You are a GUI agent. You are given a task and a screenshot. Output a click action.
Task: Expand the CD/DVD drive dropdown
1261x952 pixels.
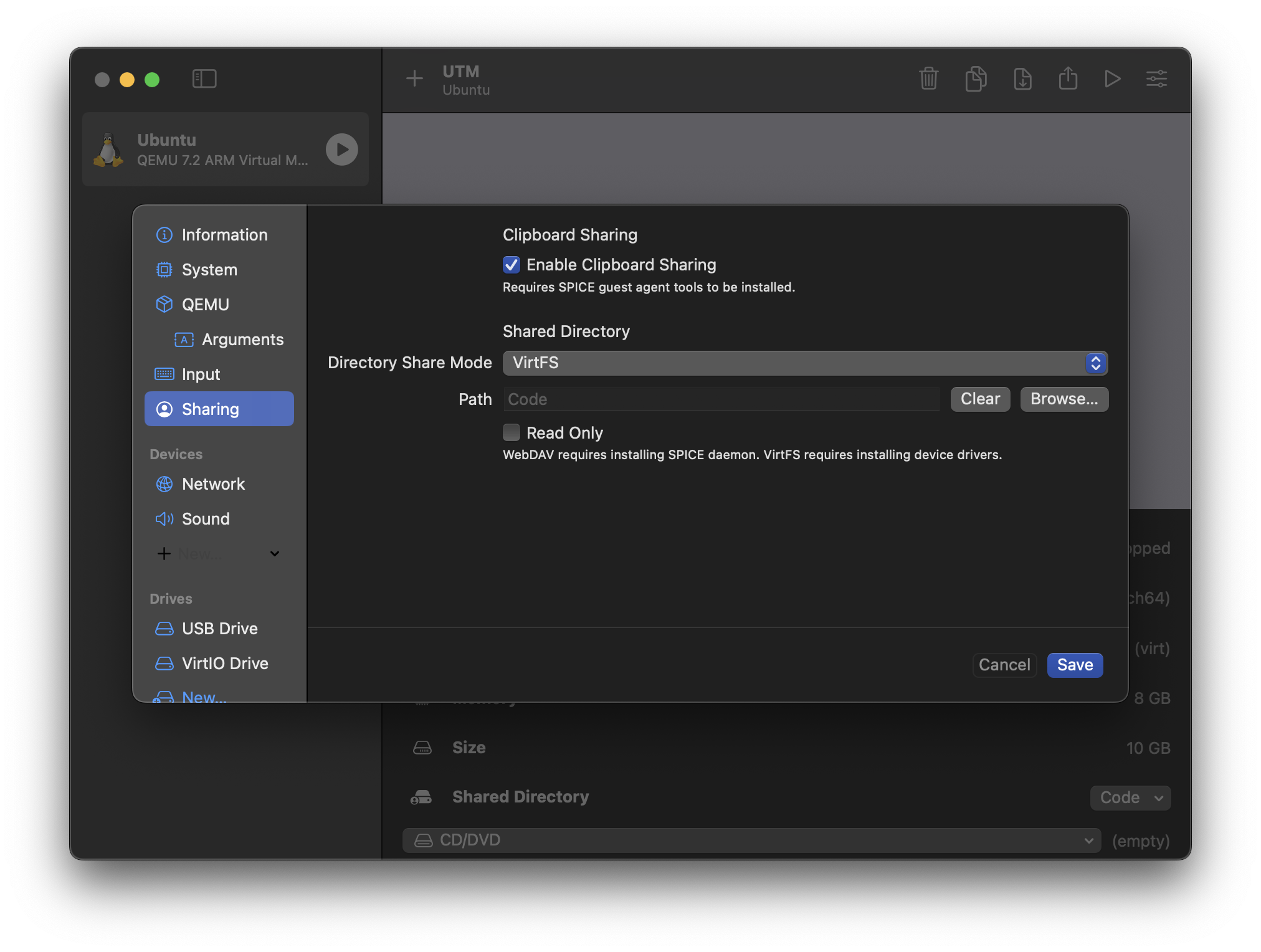1088,840
